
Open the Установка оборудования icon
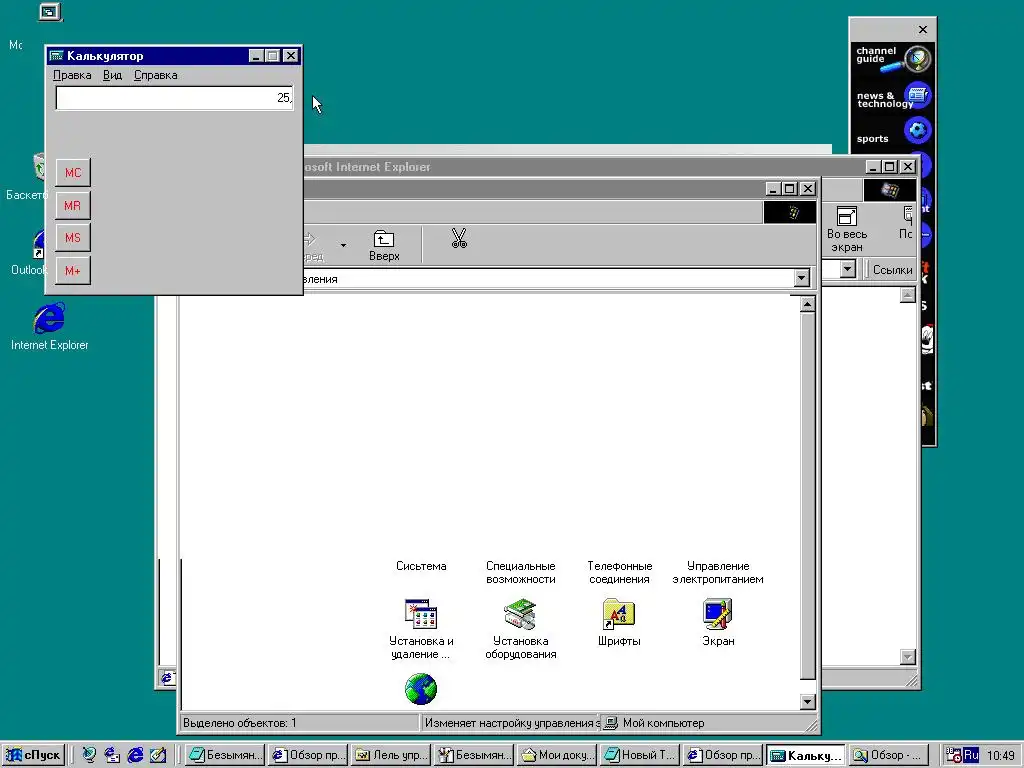520,614
